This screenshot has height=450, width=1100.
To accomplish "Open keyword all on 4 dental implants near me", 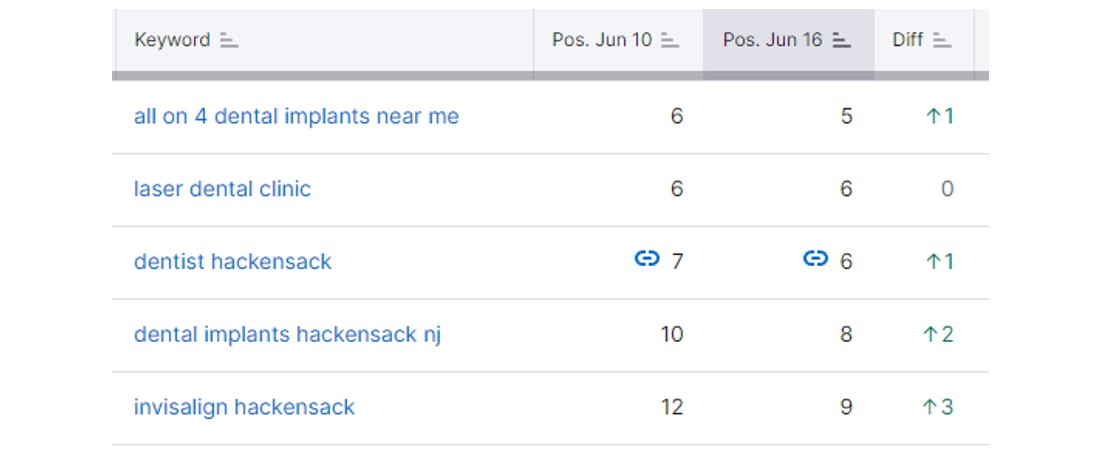I will (x=296, y=116).
